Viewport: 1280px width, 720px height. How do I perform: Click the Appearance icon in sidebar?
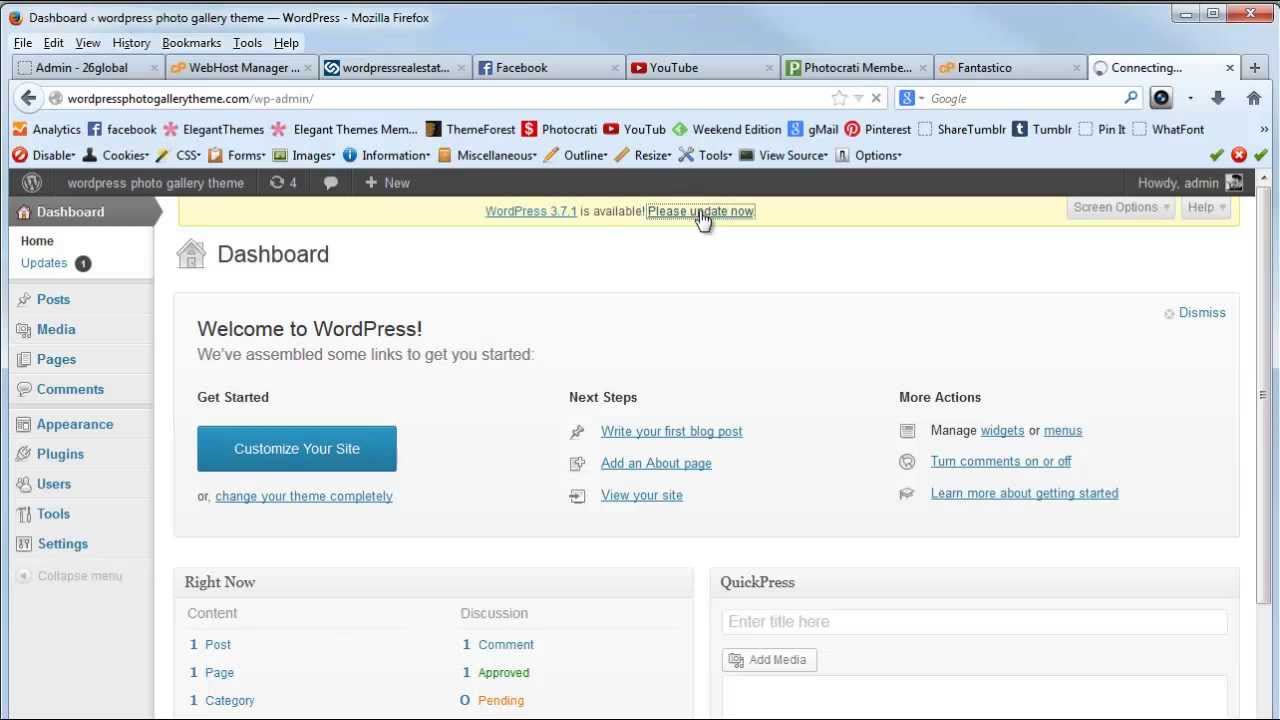24,424
